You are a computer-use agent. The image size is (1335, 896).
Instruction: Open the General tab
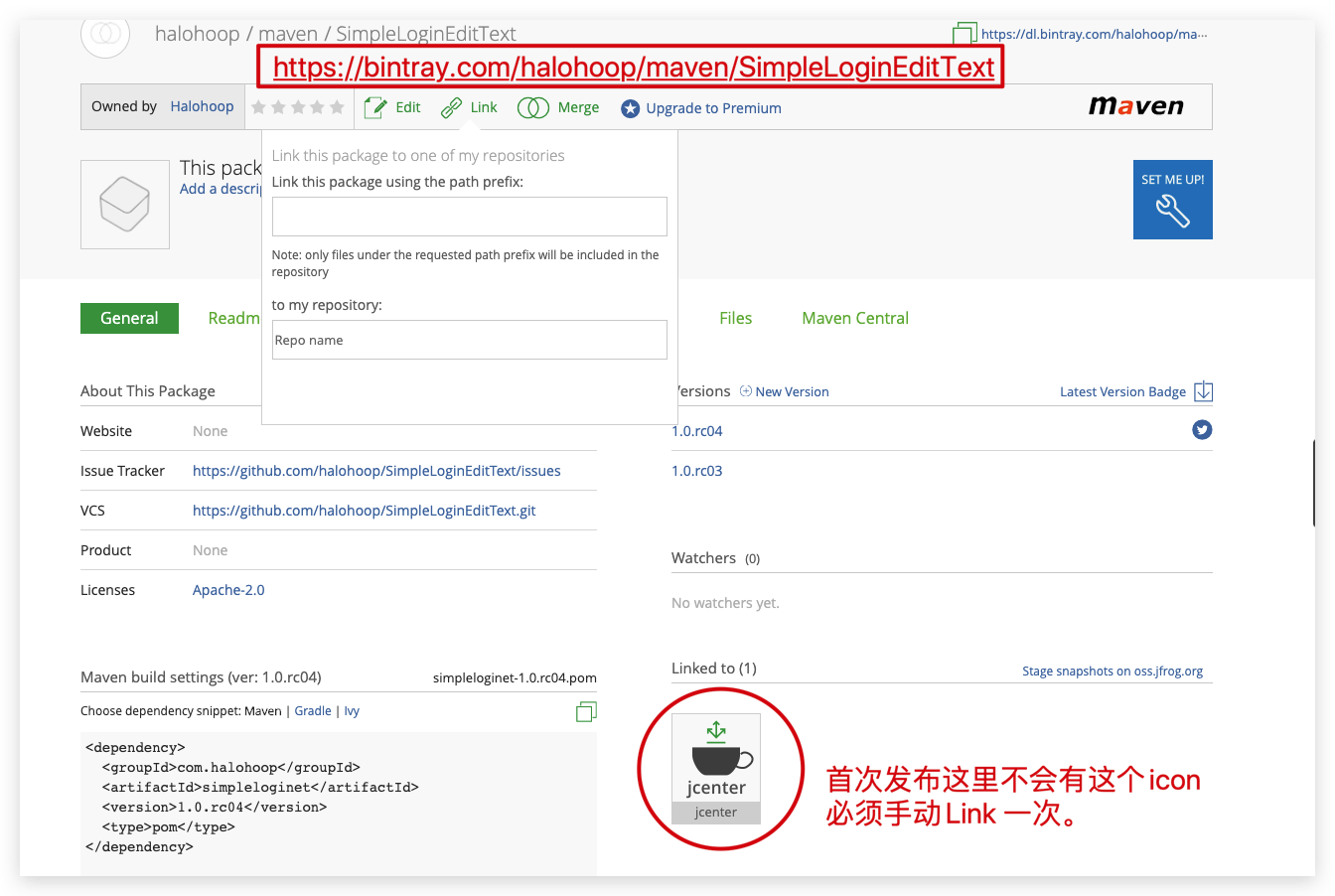point(129,318)
